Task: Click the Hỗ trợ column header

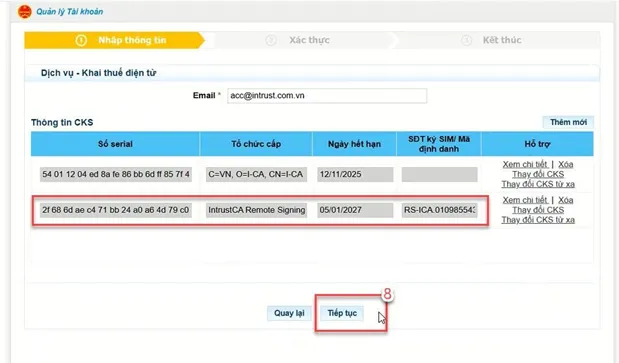Action: coord(537,144)
